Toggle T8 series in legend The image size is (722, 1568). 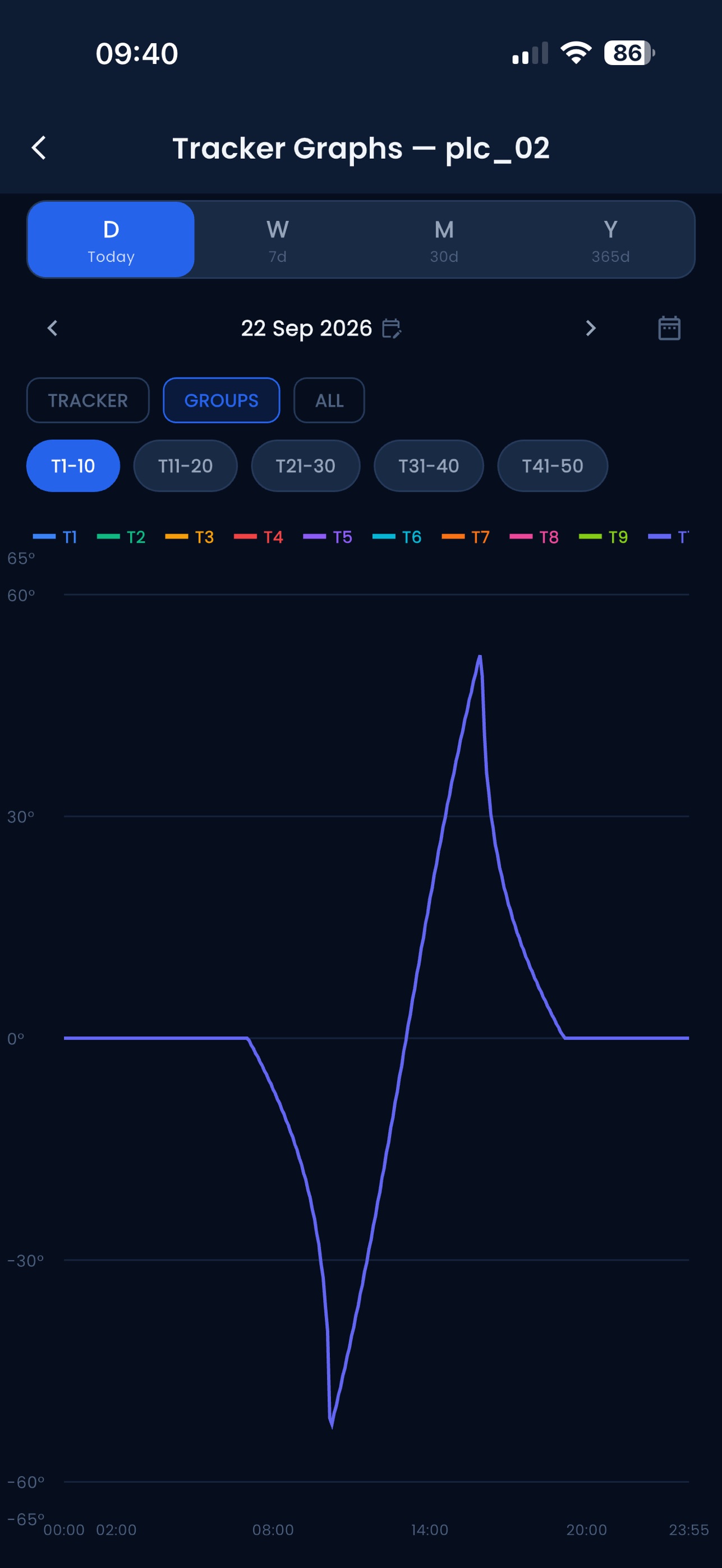pyautogui.click(x=535, y=537)
